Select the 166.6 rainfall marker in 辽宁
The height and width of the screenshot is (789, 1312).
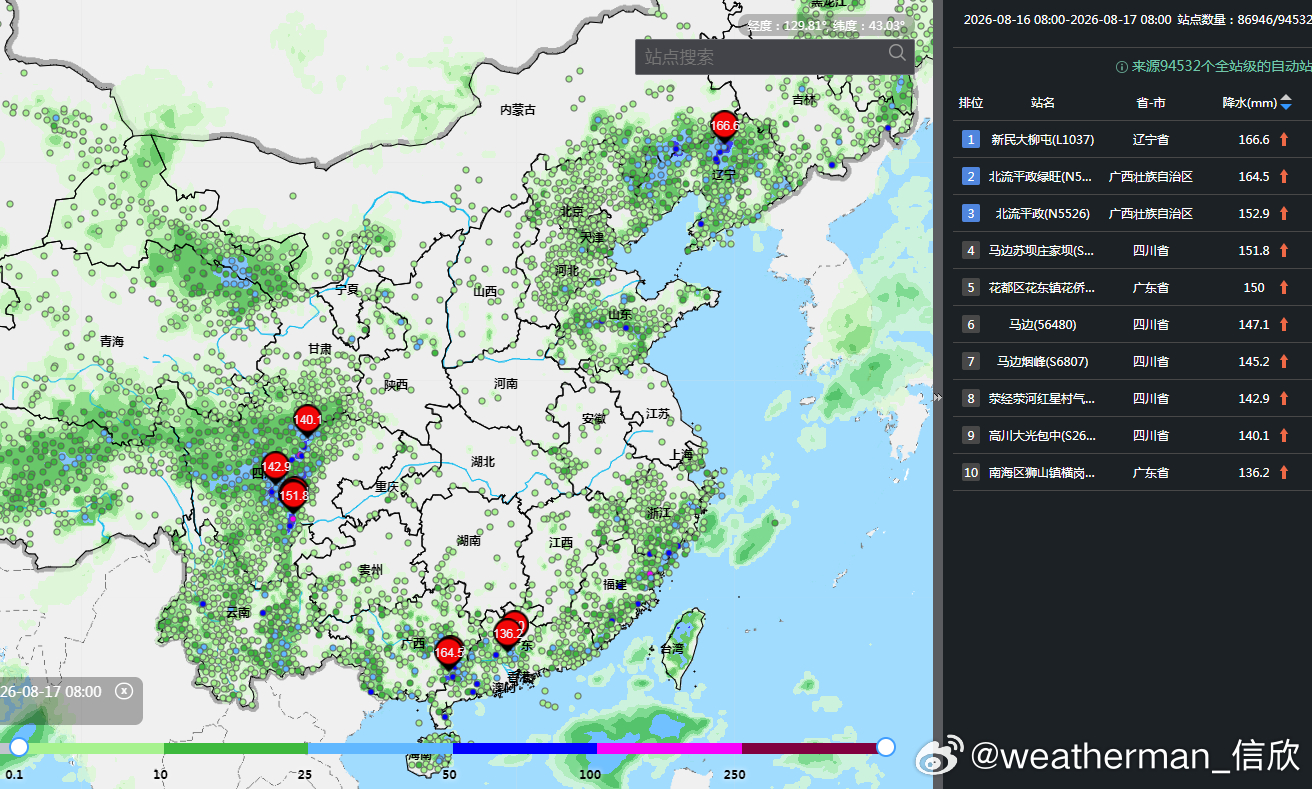pos(724,128)
